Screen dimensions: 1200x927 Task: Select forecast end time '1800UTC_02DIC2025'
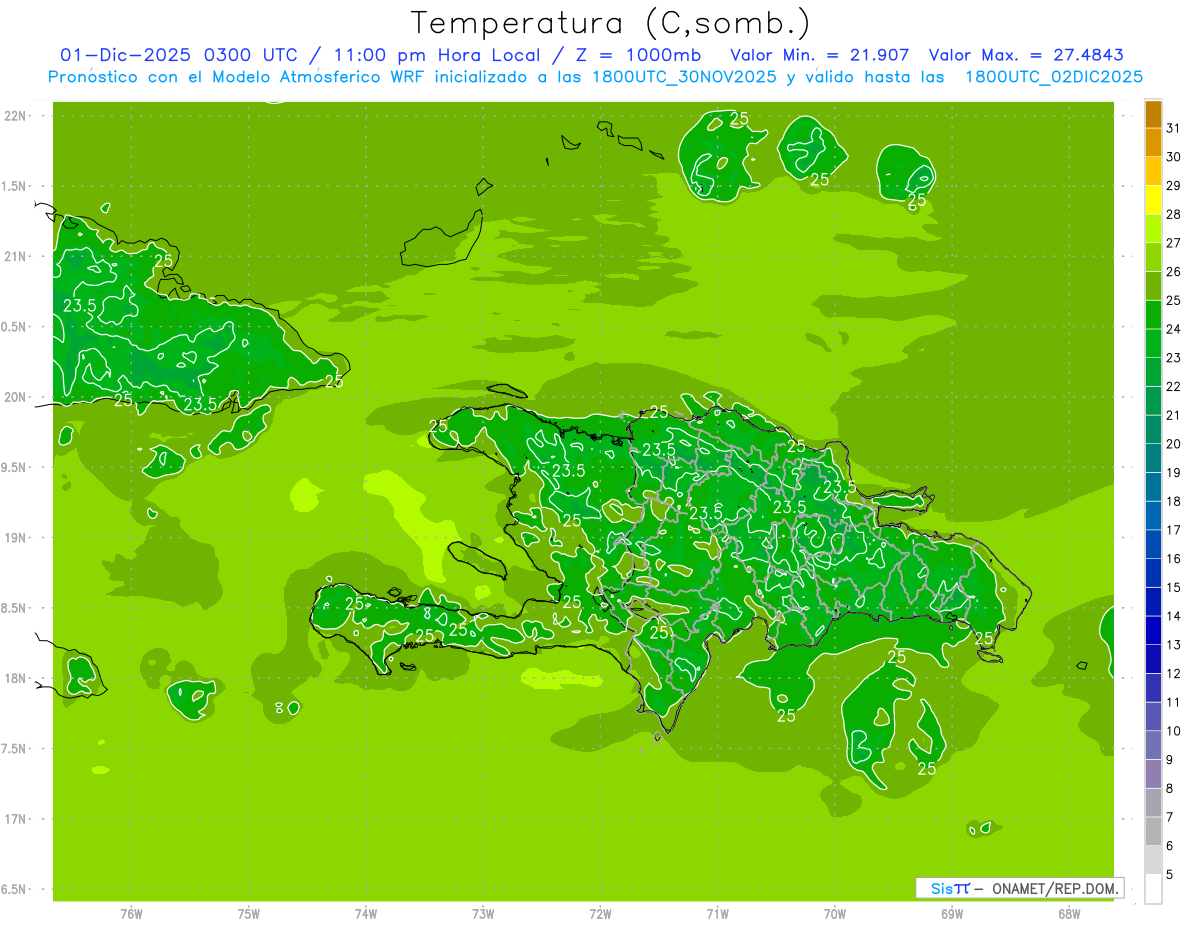click(x=1054, y=77)
